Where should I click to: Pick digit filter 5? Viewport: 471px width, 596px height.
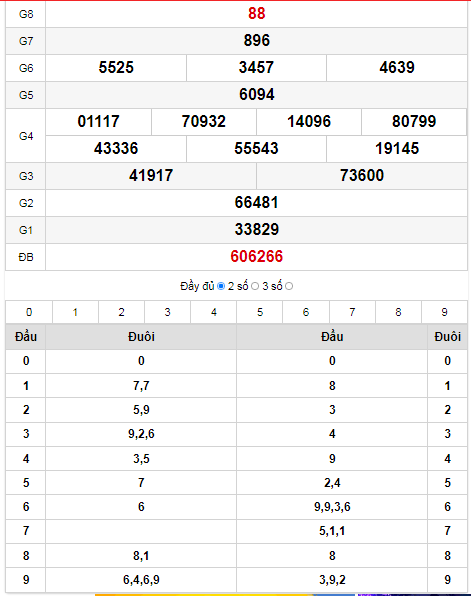260,312
